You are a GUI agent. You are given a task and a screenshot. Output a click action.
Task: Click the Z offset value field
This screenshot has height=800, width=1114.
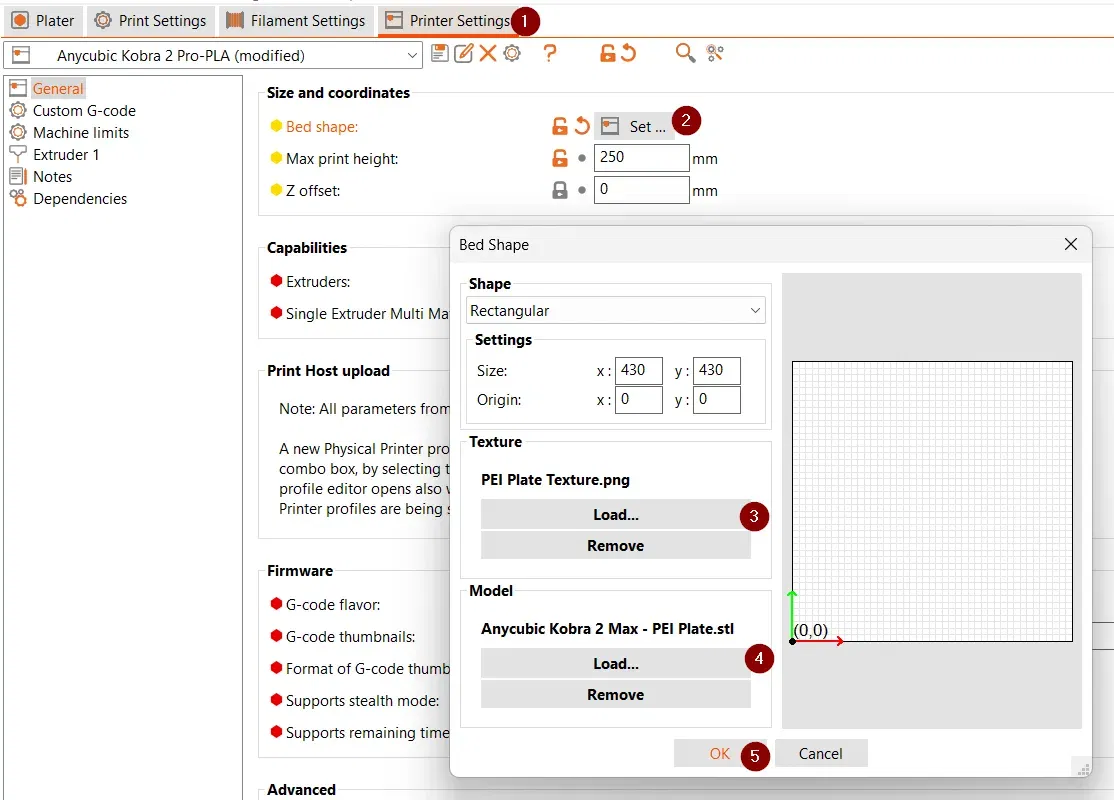tap(642, 190)
